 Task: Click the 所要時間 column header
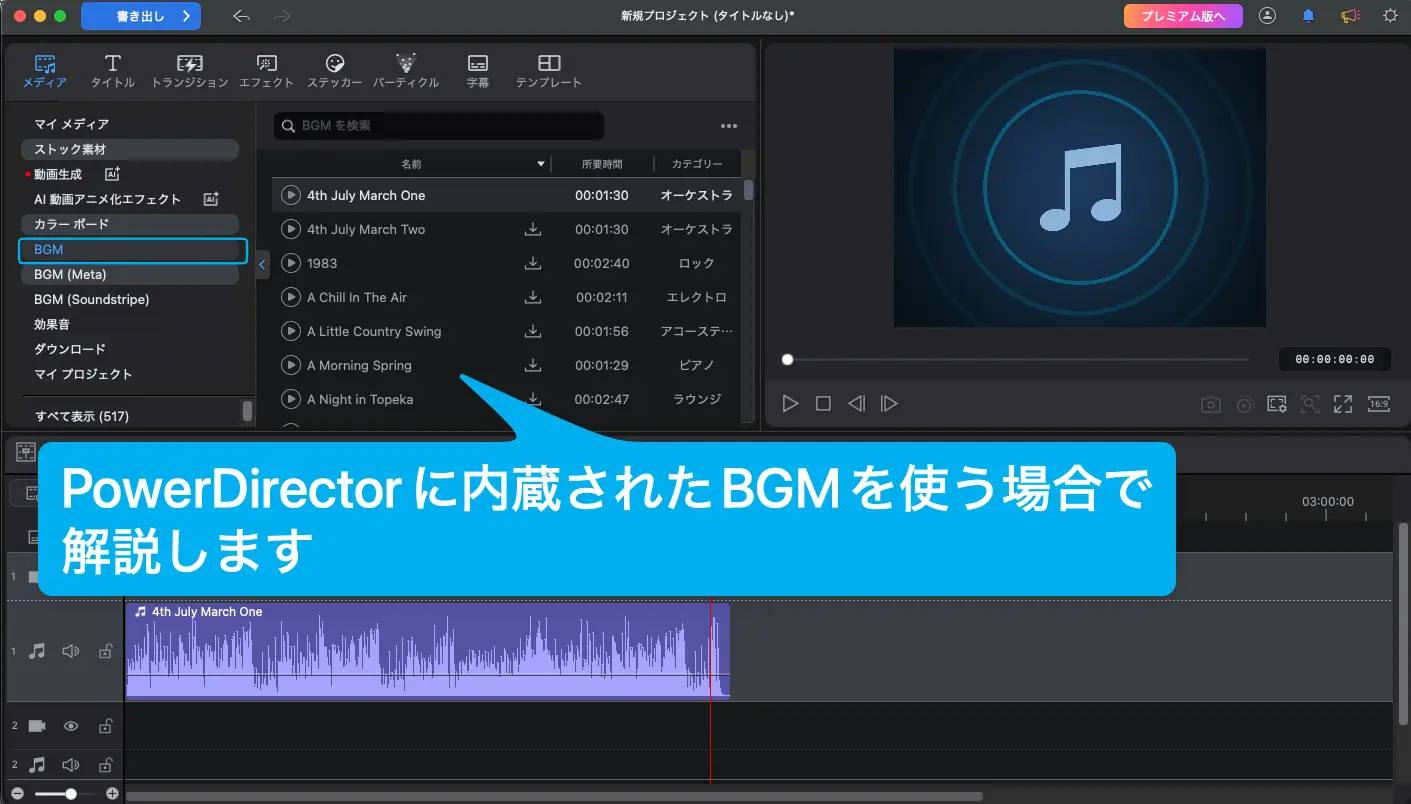coord(602,164)
